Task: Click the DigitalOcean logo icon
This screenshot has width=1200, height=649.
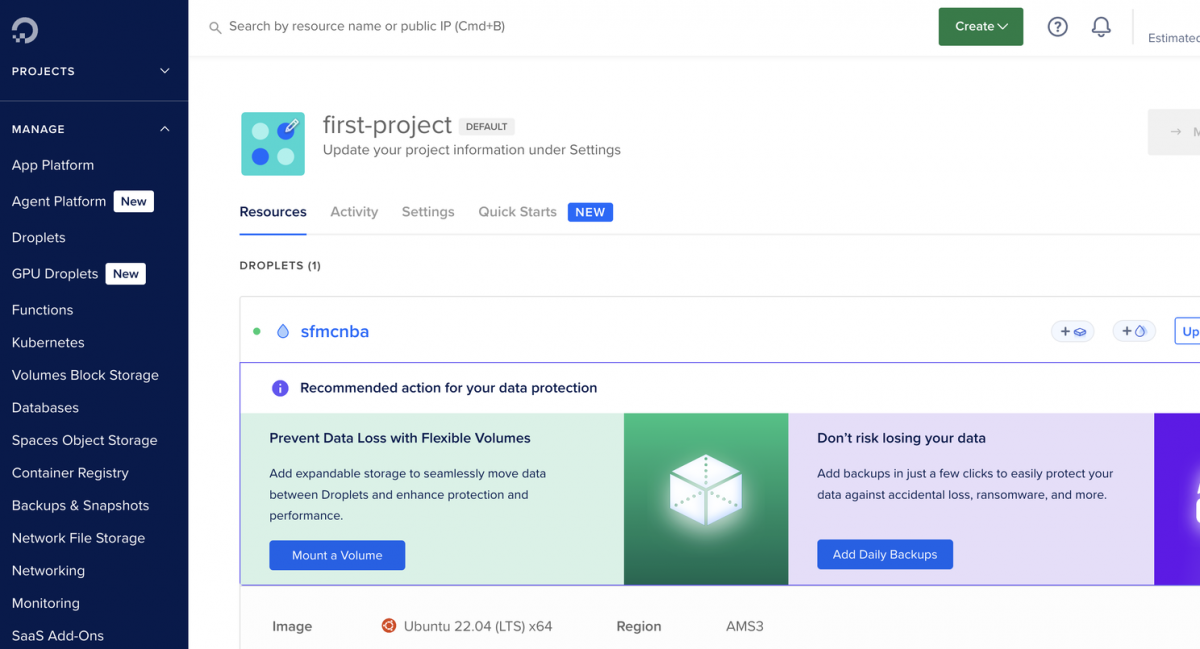Action: coord(25,30)
